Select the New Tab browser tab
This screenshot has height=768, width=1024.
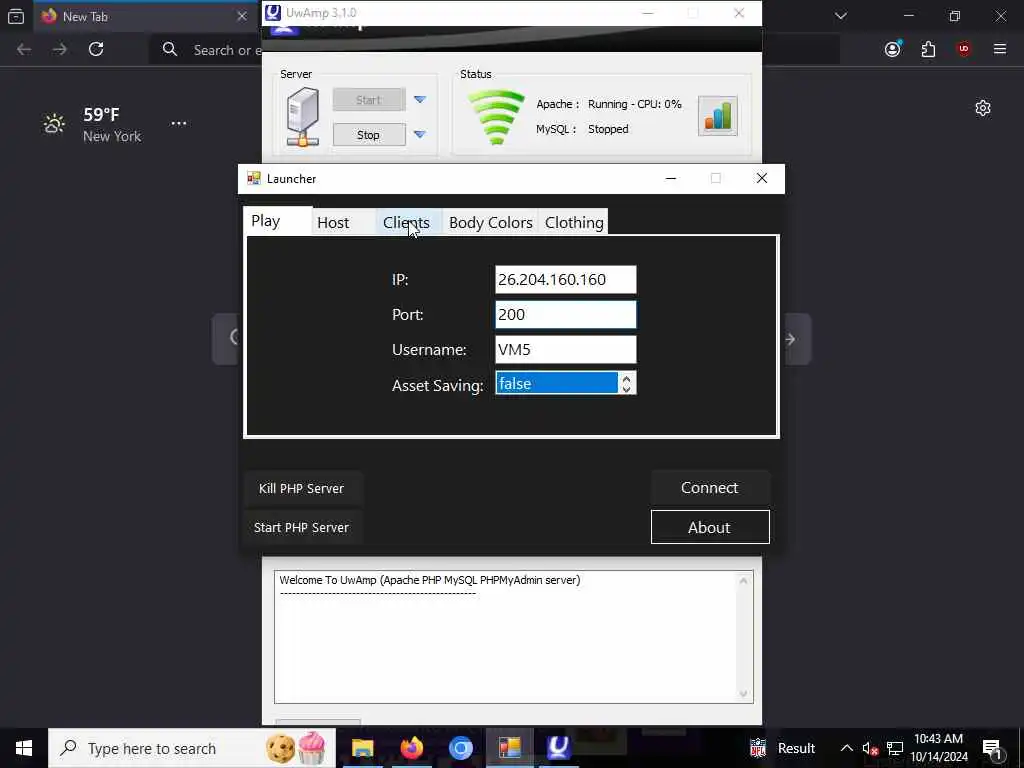pos(144,16)
